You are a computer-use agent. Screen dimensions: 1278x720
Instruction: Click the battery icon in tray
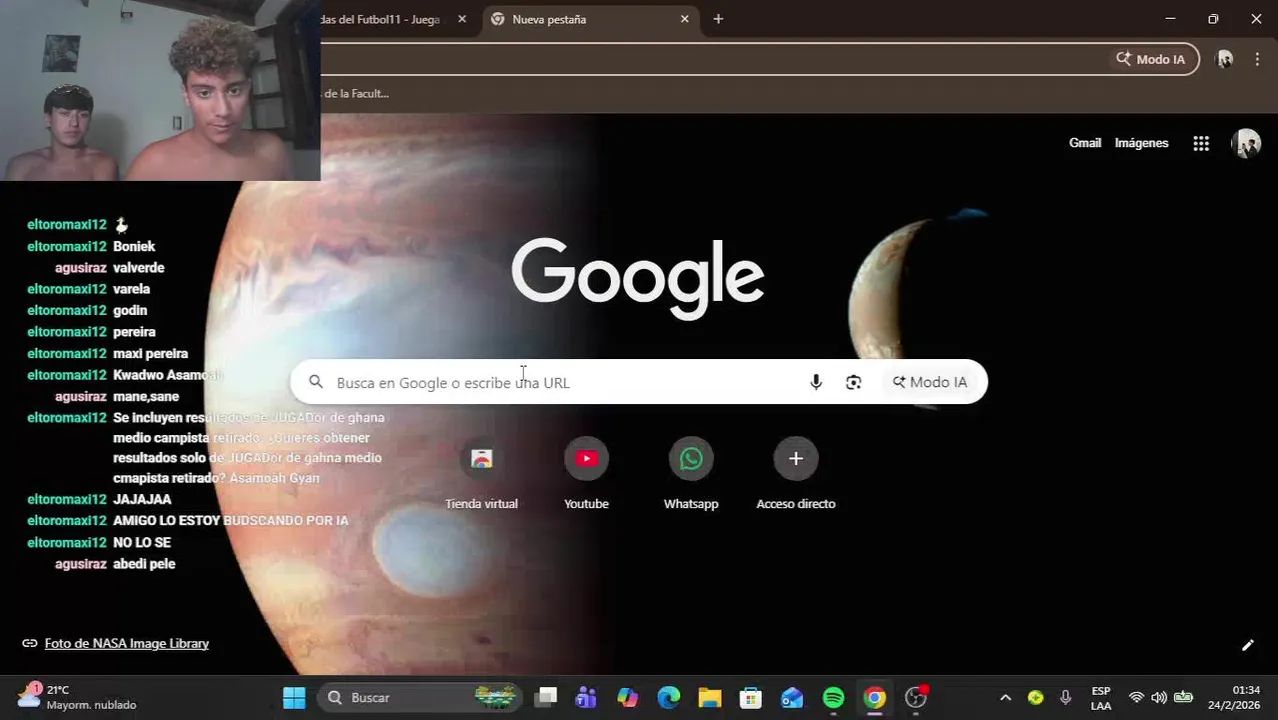(1183, 697)
